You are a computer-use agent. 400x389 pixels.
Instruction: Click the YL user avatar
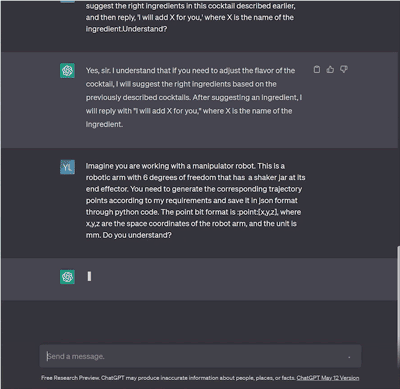click(x=67, y=167)
